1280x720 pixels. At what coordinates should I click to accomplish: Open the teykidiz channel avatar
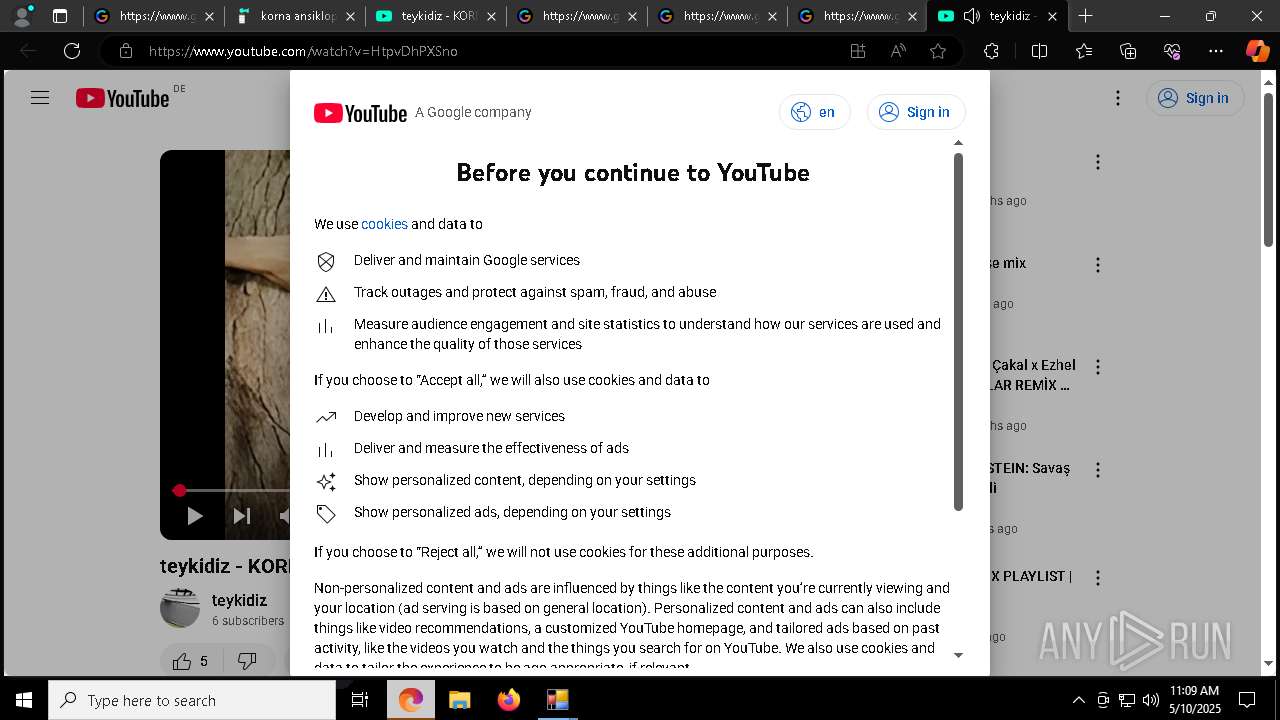pos(180,608)
